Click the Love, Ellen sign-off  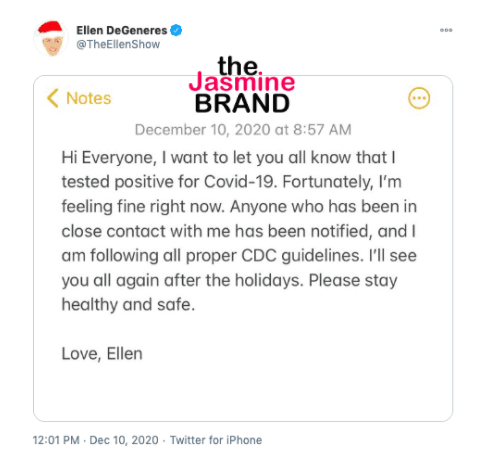102,354
